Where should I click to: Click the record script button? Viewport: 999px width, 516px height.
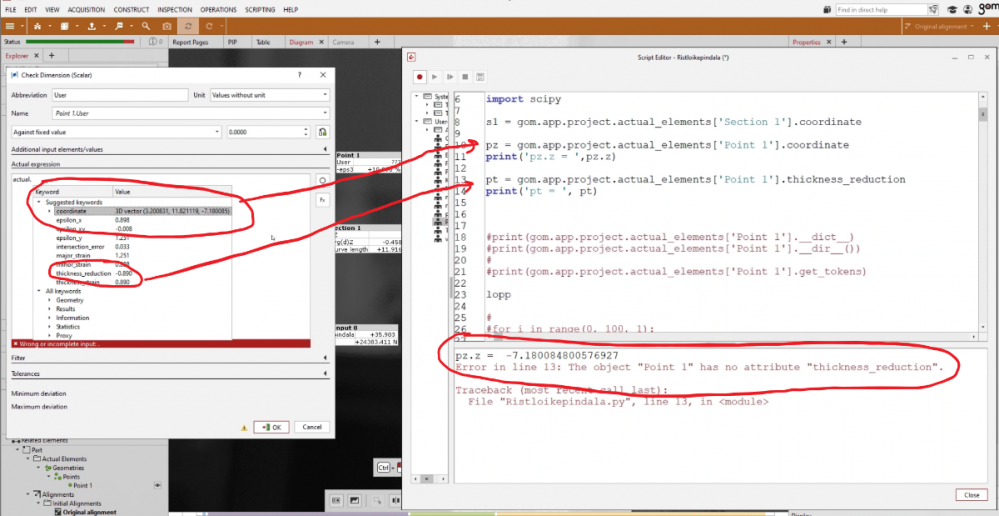[x=421, y=76]
